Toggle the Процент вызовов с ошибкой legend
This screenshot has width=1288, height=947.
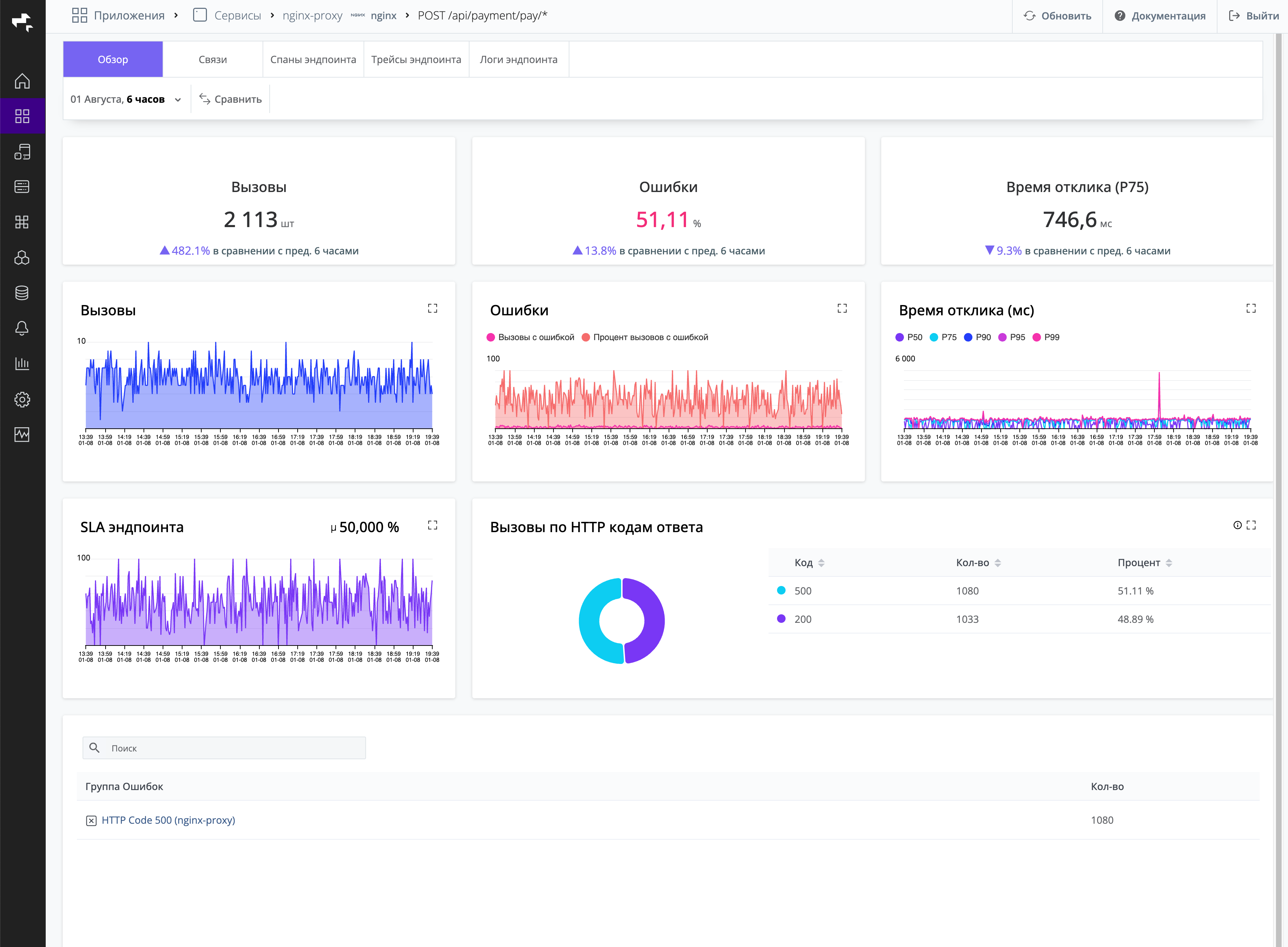[645, 337]
